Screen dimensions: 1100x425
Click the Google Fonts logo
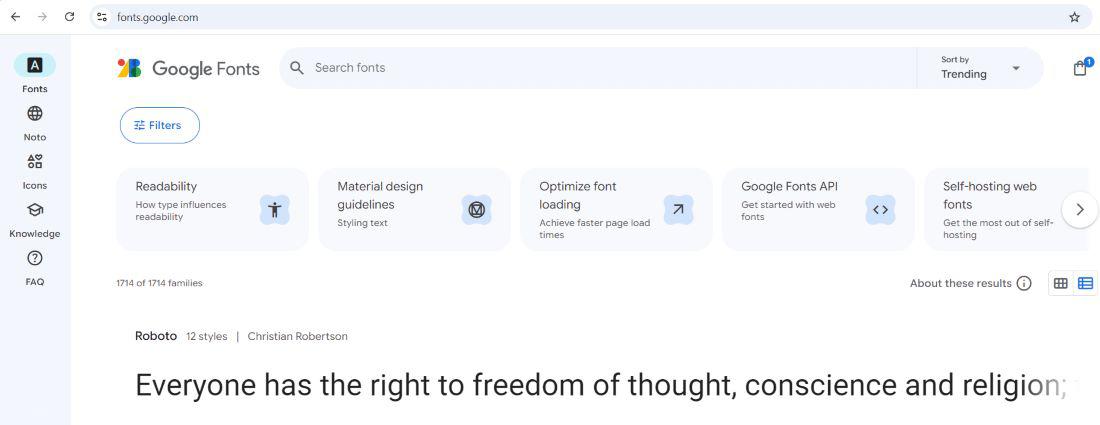coord(189,68)
